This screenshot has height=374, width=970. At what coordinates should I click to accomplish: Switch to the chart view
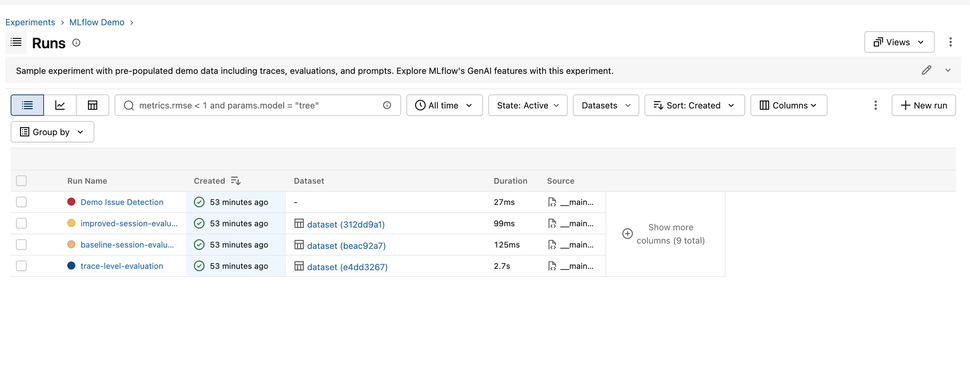60,105
